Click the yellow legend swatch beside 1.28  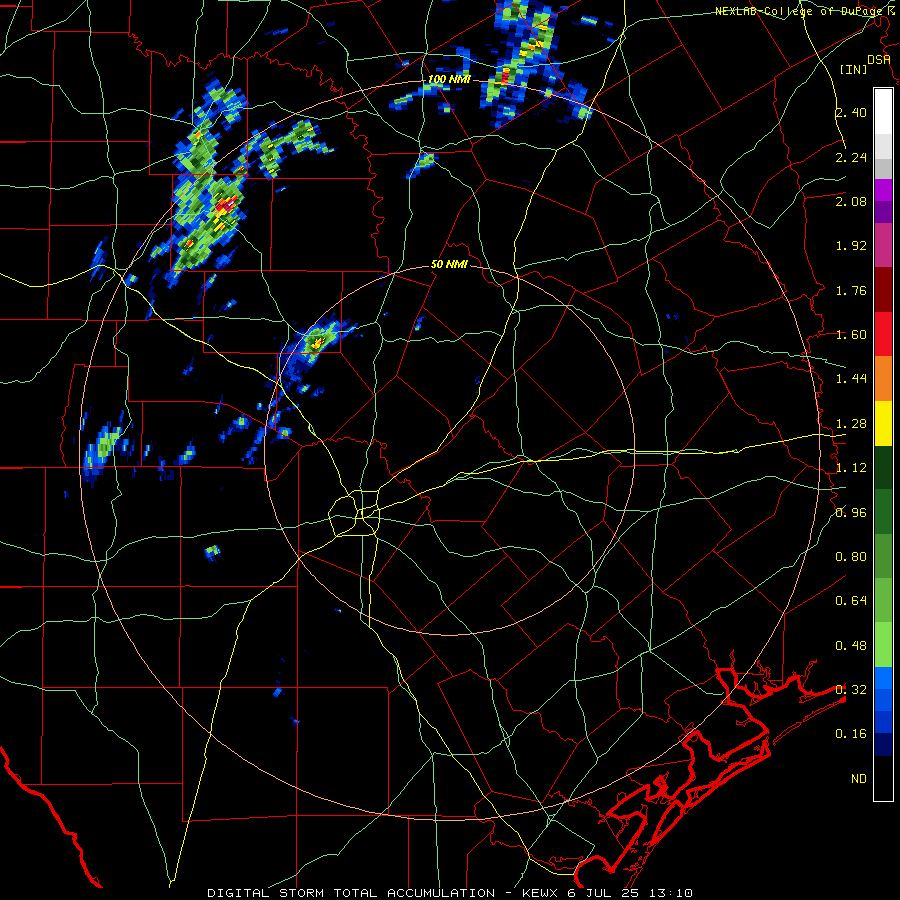tap(883, 423)
